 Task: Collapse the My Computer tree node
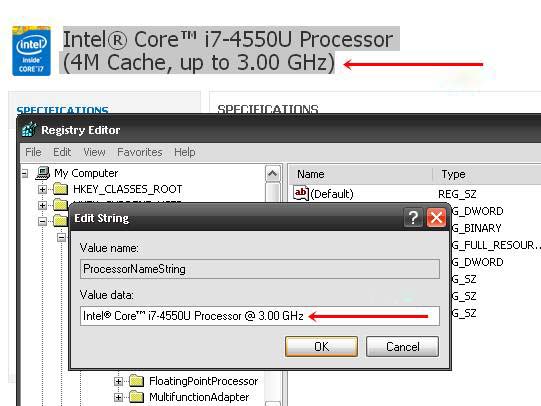point(24,173)
